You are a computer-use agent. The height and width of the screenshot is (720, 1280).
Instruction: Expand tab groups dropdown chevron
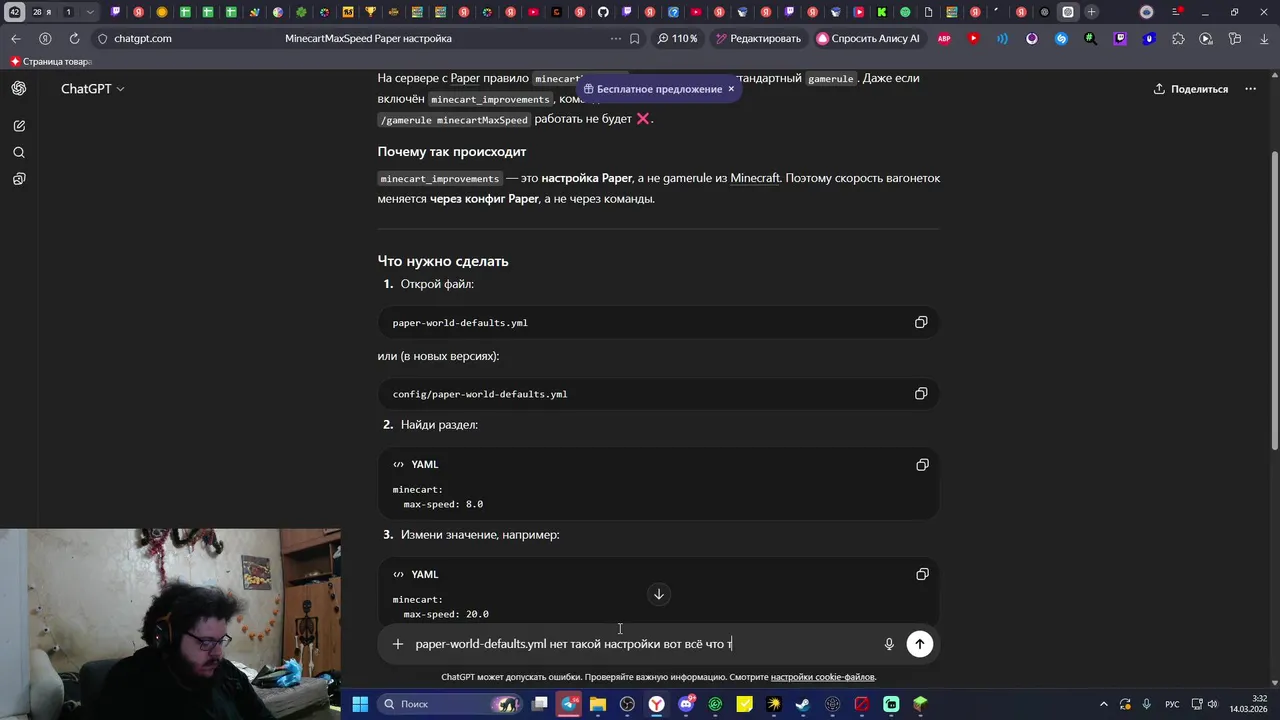point(90,12)
